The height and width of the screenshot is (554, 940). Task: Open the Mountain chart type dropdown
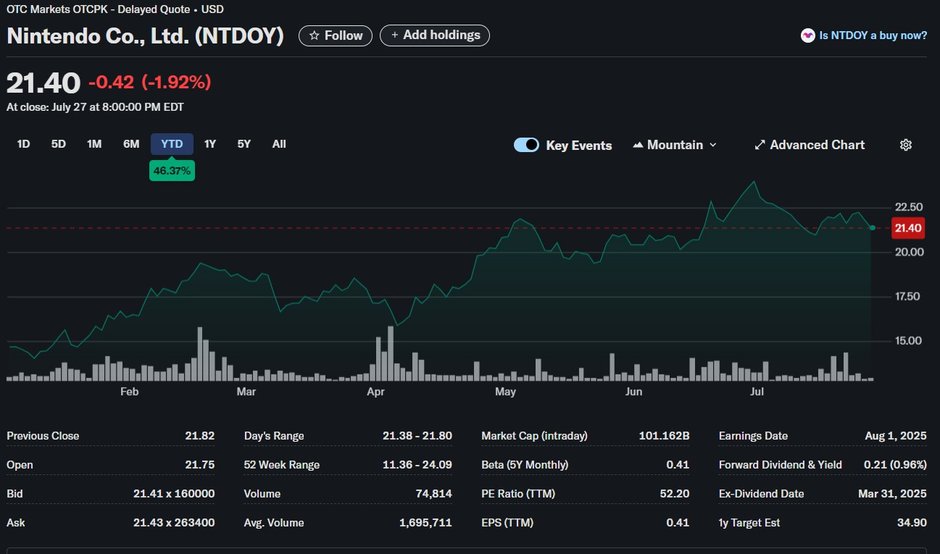click(675, 145)
